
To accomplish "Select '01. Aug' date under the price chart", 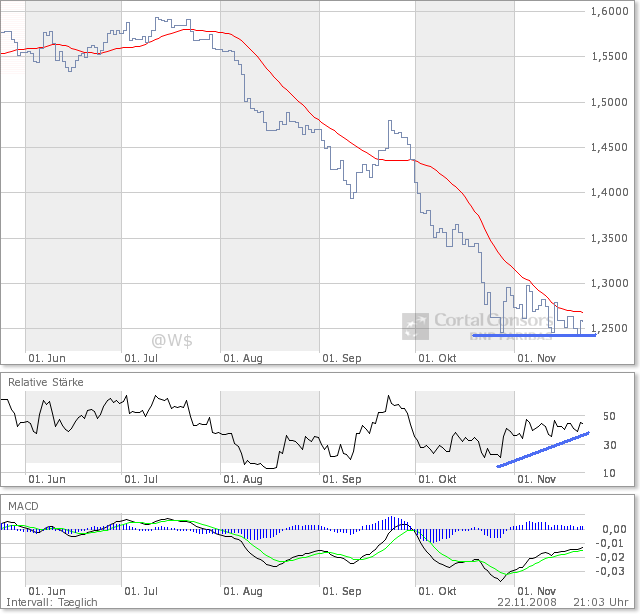I will click(x=243, y=358).
